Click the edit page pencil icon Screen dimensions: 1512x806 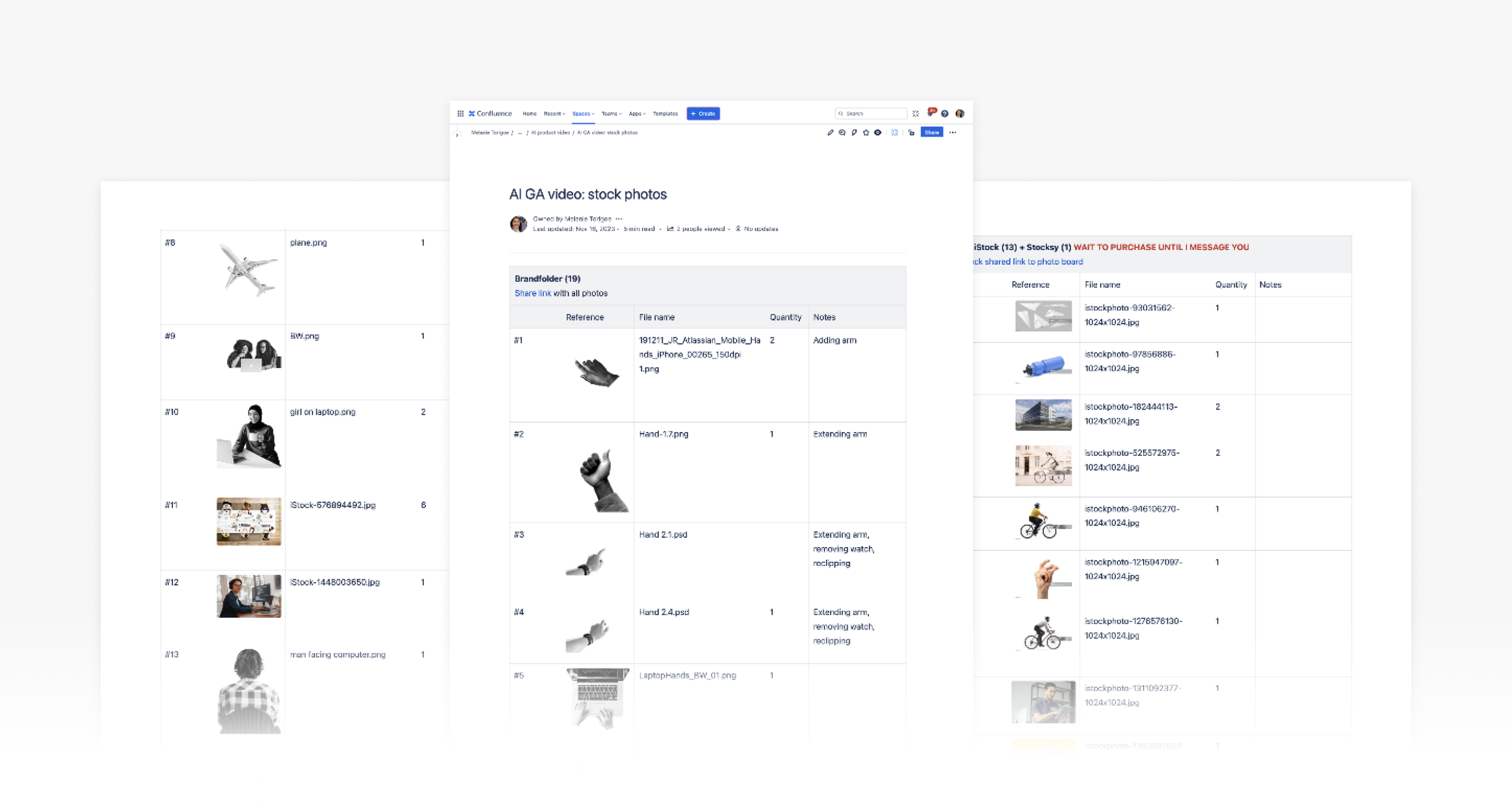click(x=830, y=132)
